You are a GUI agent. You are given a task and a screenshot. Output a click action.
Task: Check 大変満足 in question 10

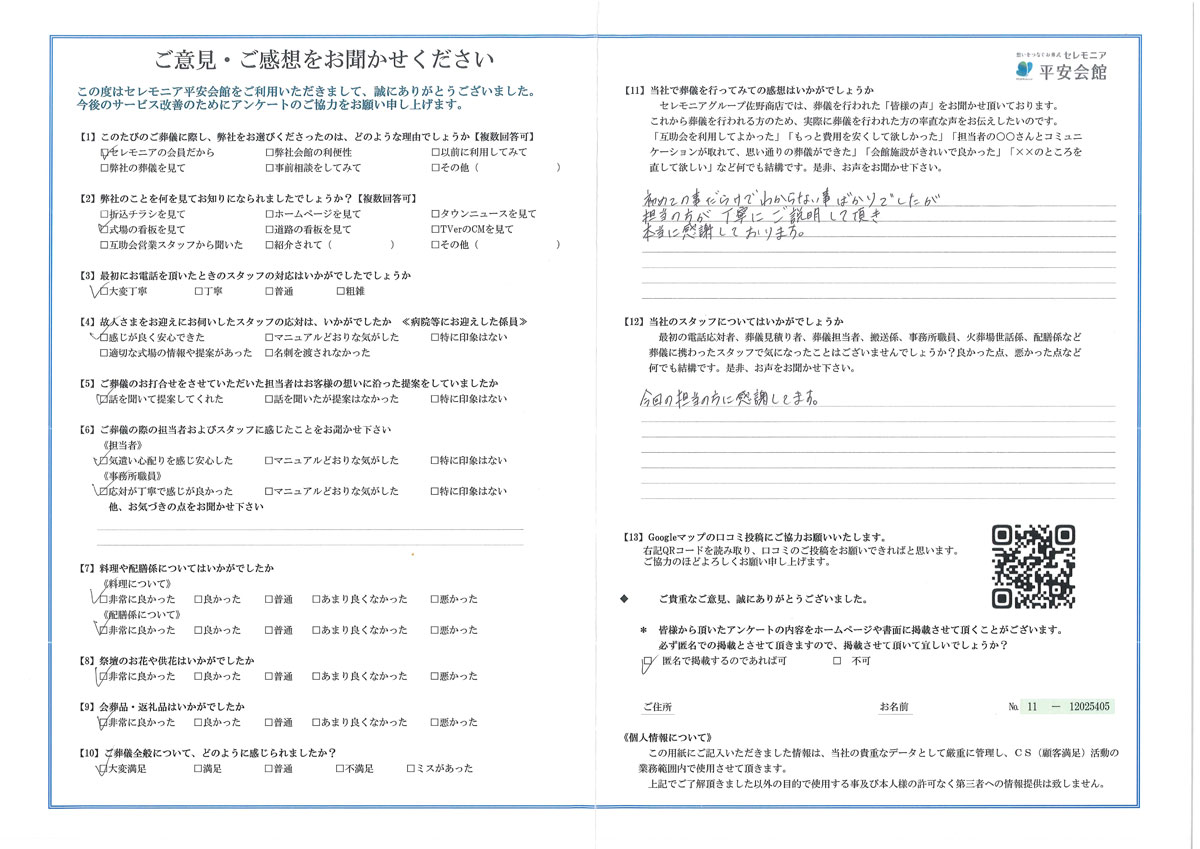(104, 769)
